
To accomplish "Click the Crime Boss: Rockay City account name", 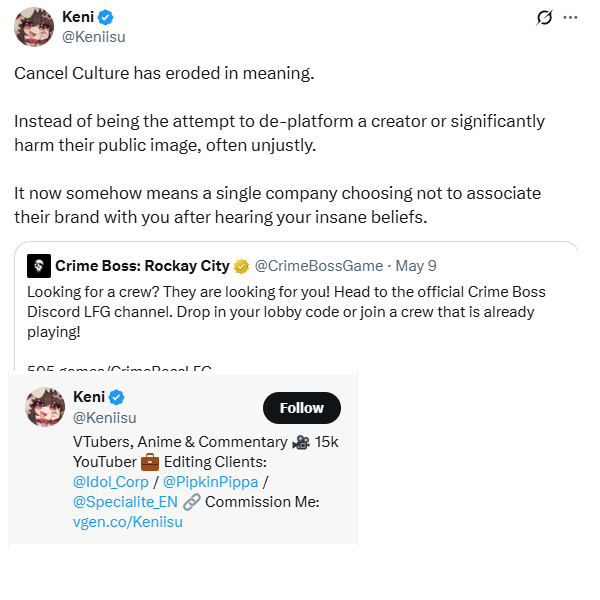I will [x=141, y=266].
